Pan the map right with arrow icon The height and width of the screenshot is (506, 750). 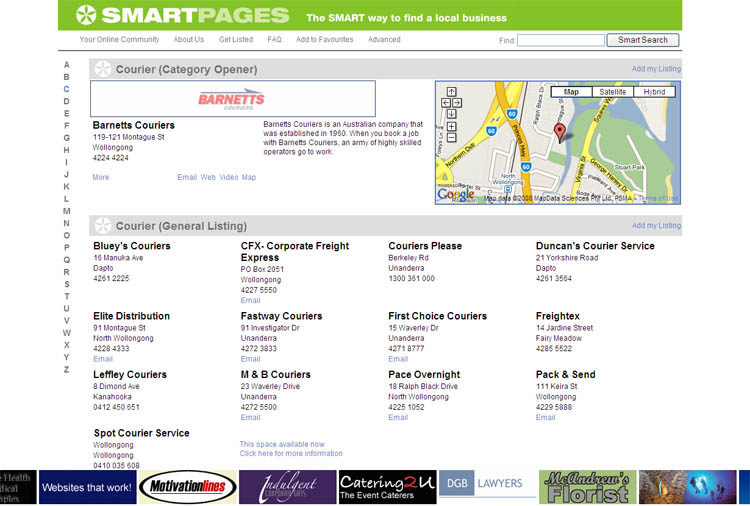(457, 102)
